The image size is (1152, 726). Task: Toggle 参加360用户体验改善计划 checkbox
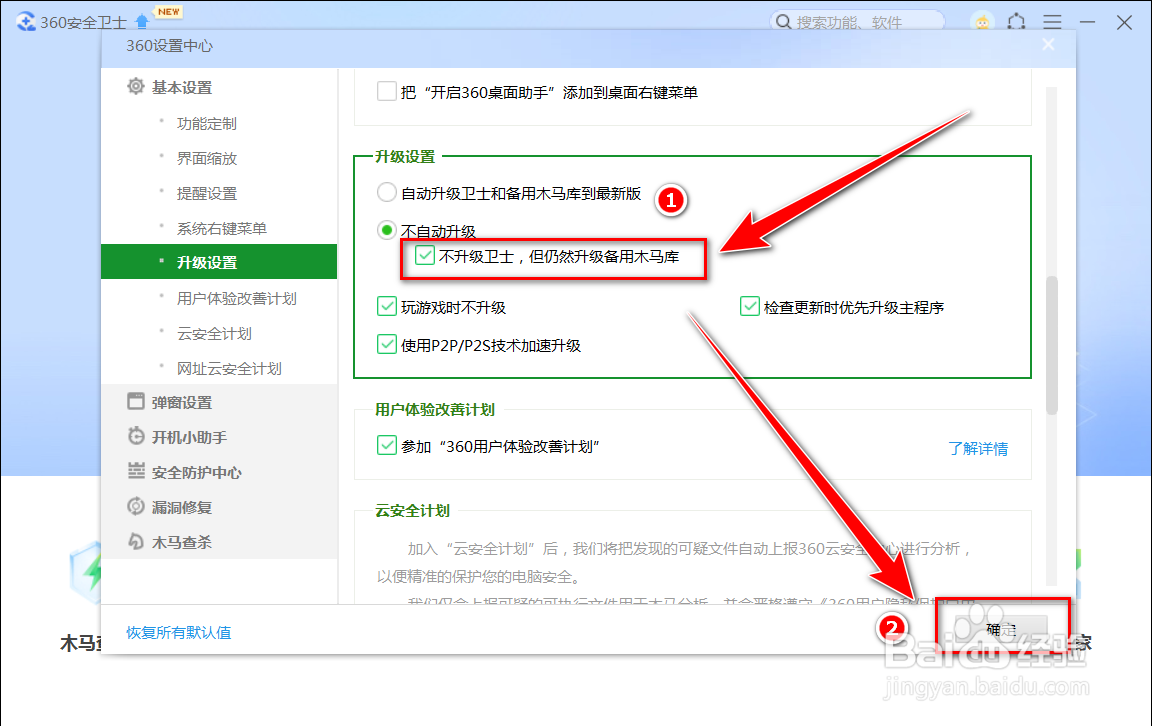(386, 445)
